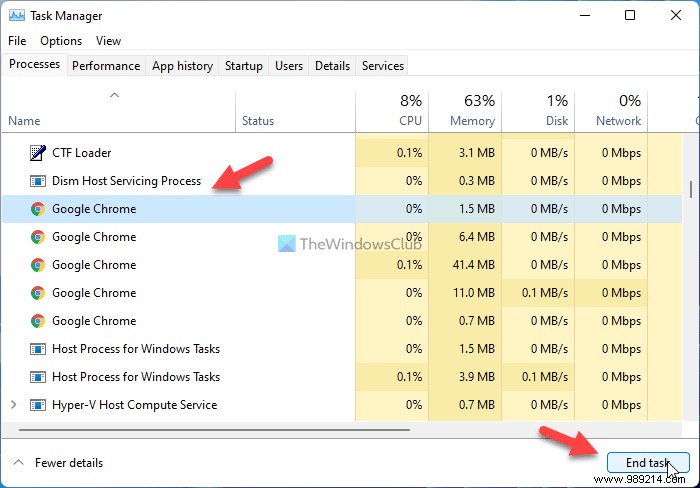Click the 63% total memory usage figure
The image size is (700, 488).
(x=479, y=100)
